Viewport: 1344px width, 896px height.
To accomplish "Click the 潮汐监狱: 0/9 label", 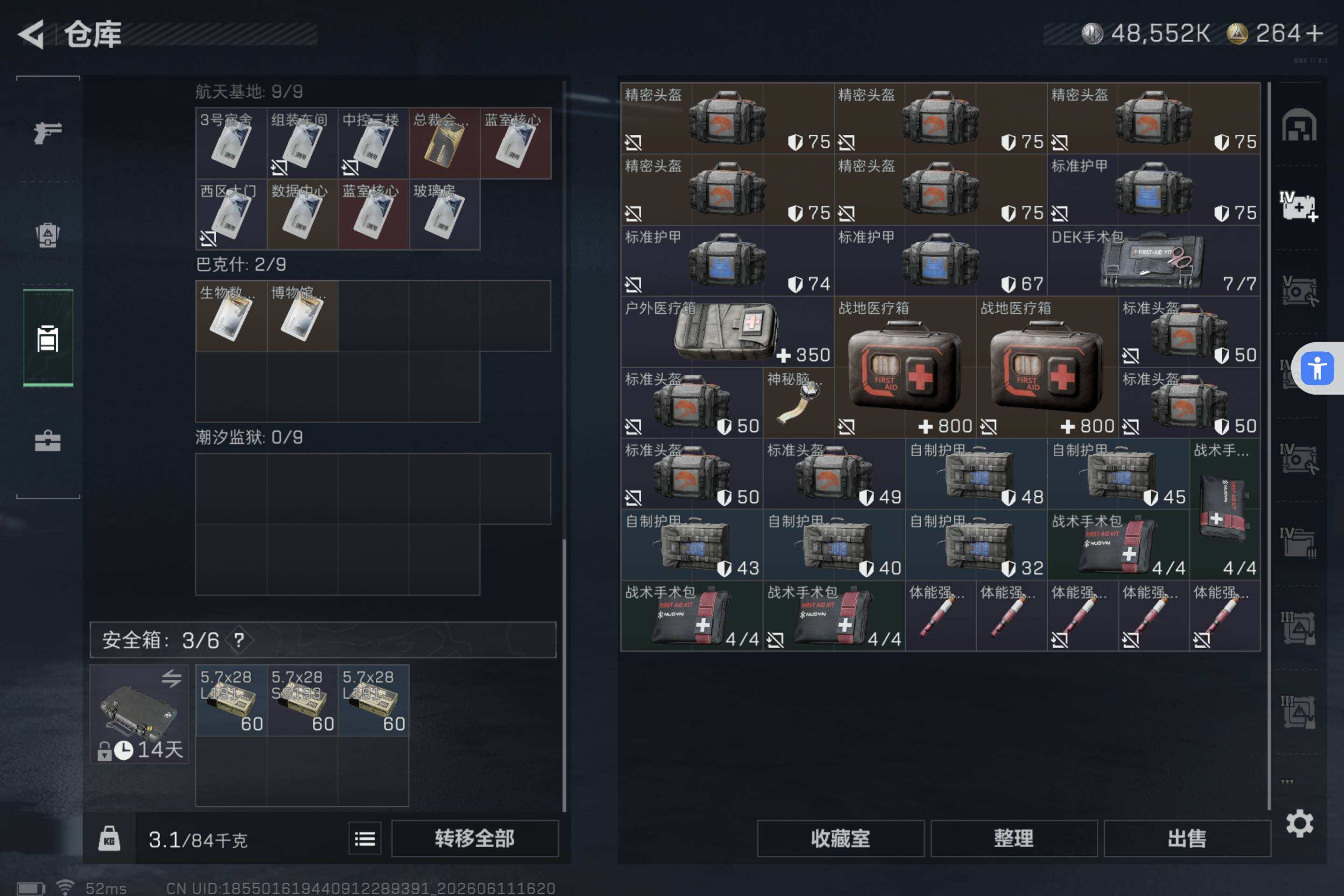I will coord(249,437).
